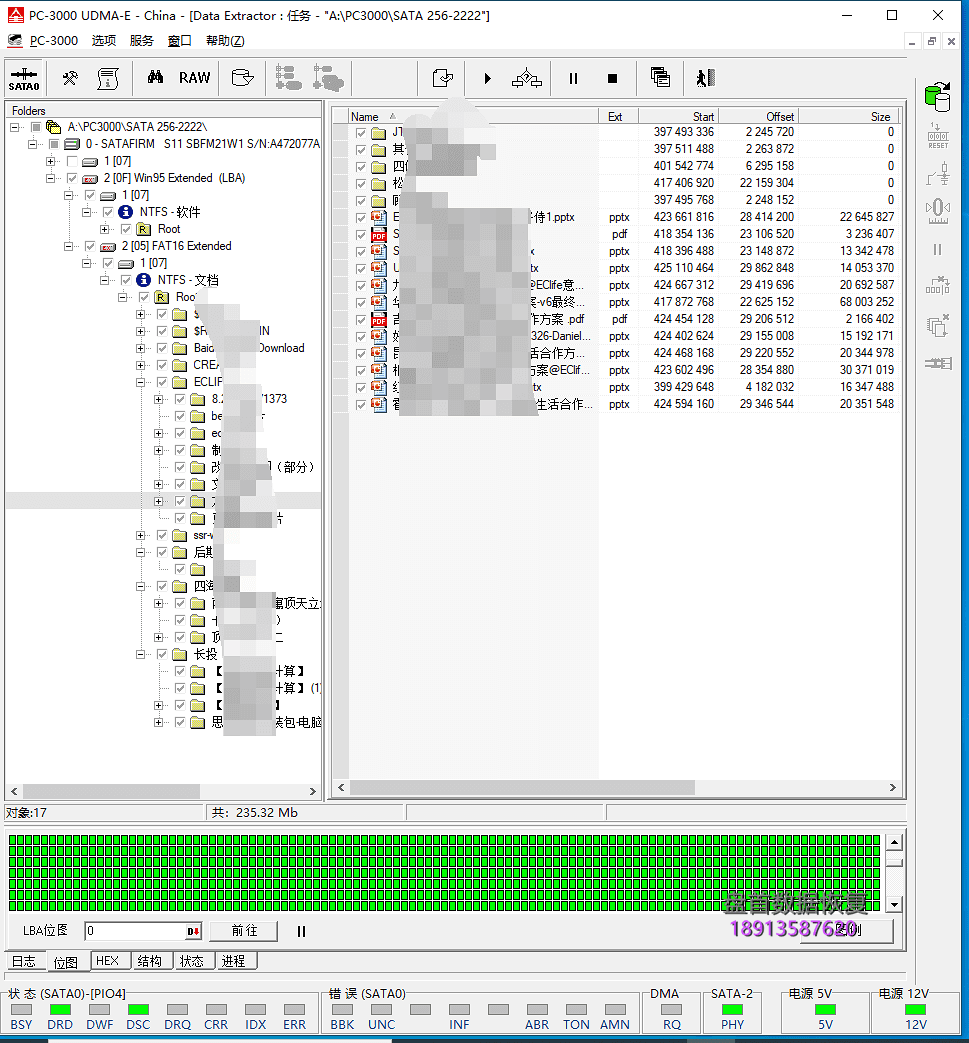Toggle checkbox for NTFS - 文档
This screenshot has height=1043, width=969.
tap(126, 280)
